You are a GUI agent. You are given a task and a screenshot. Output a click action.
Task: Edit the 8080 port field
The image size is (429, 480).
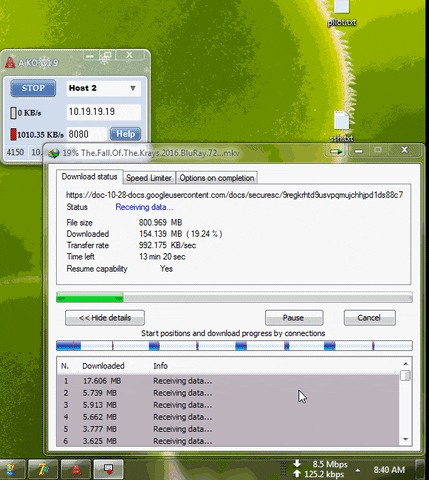(87, 134)
